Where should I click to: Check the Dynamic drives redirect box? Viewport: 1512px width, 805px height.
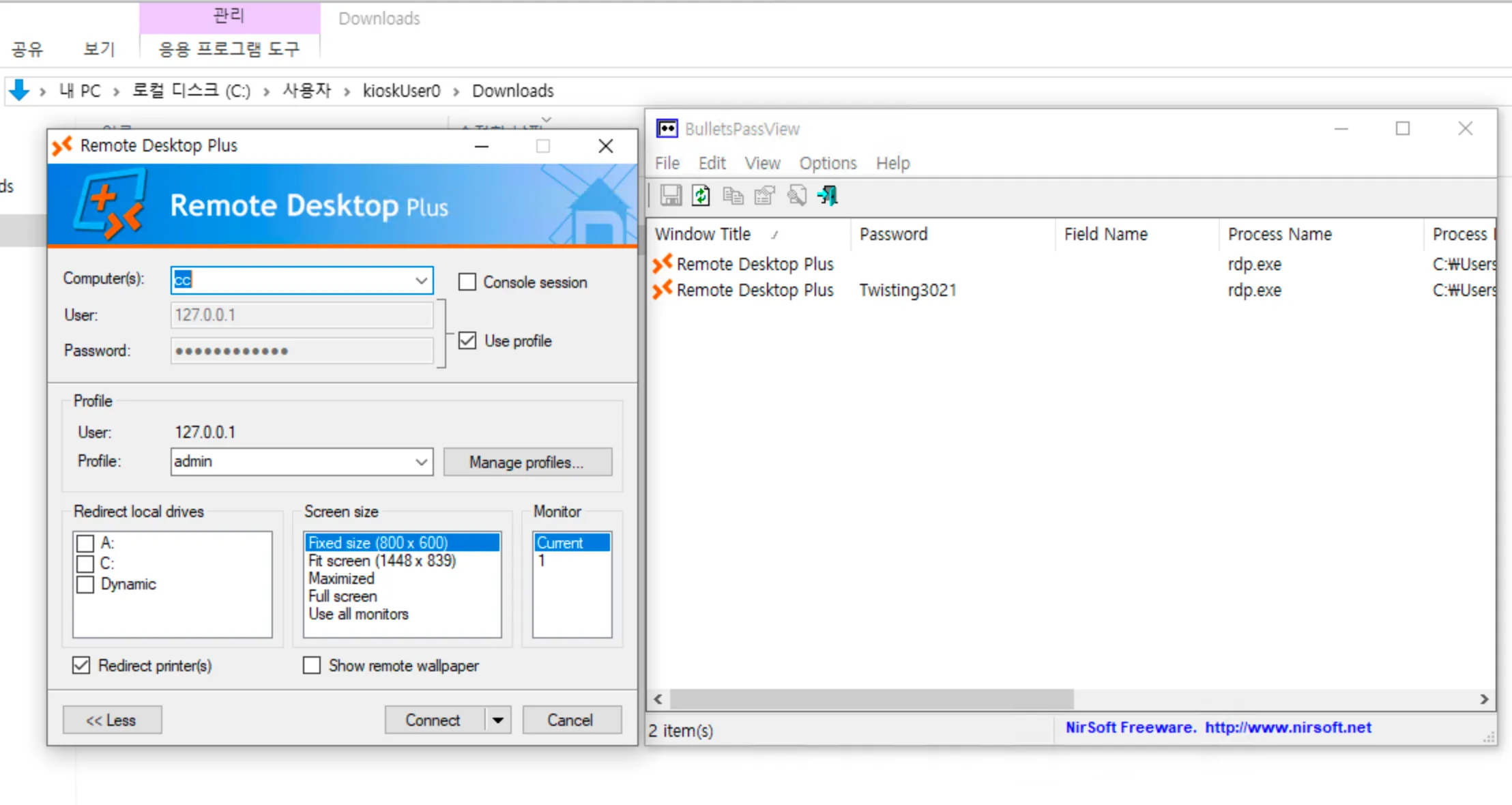click(85, 585)
